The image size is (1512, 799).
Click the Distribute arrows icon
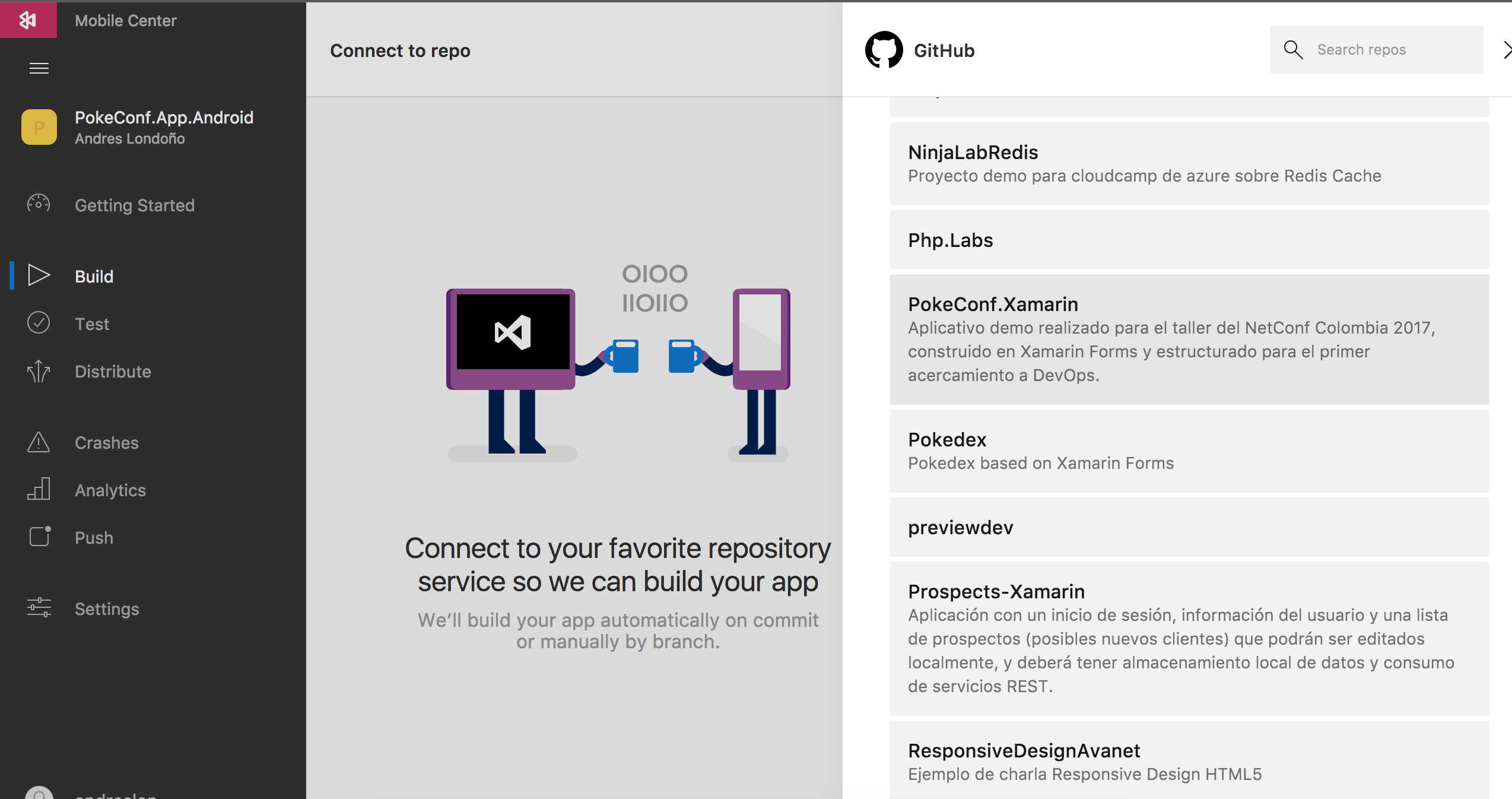coord(39,371)
